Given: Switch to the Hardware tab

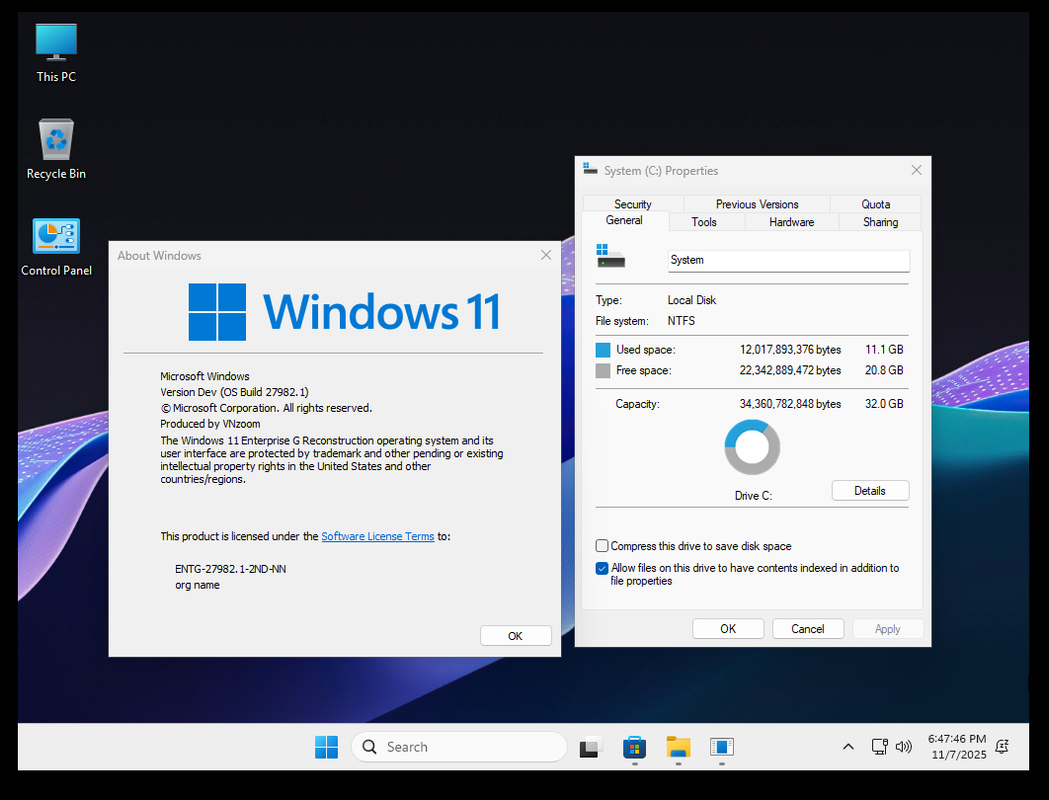Looking at the screenshot, I should tap(791, 222).
